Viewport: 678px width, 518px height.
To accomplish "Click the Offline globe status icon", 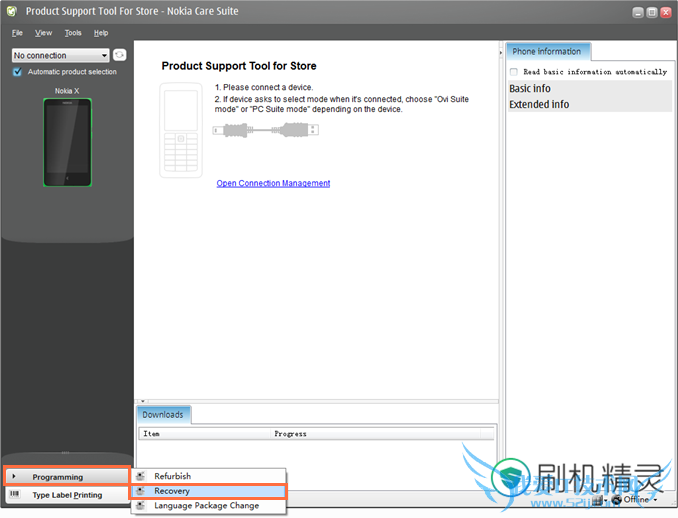I will (616, 500).
